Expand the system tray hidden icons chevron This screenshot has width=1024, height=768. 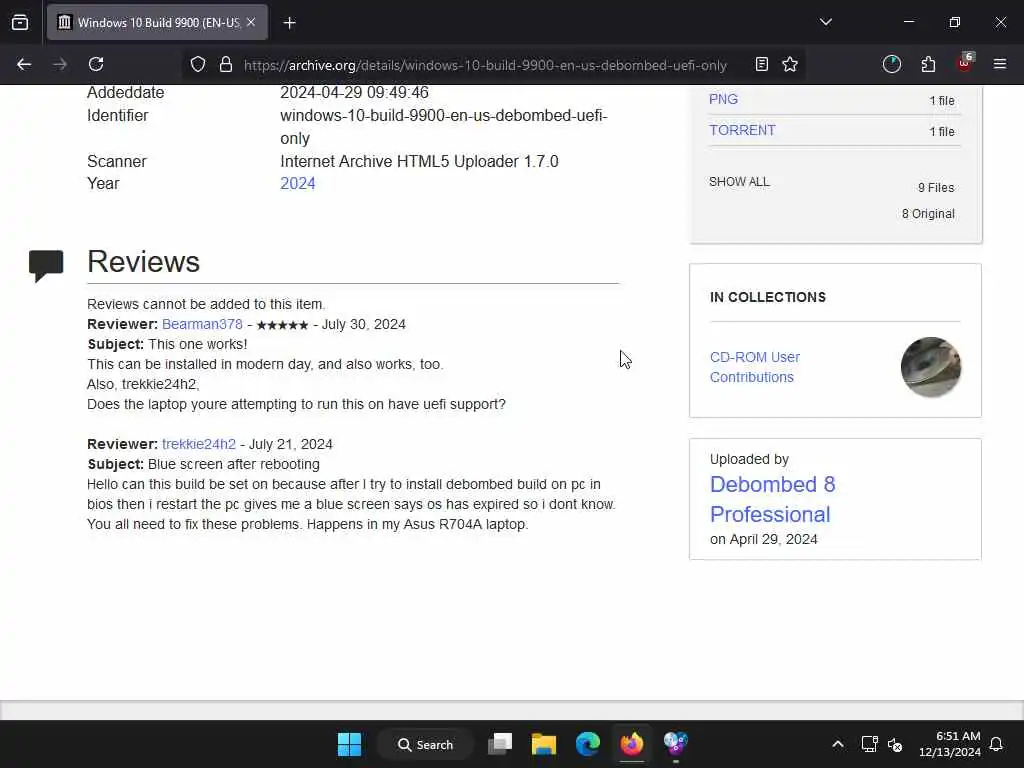(x=838, y=744)
